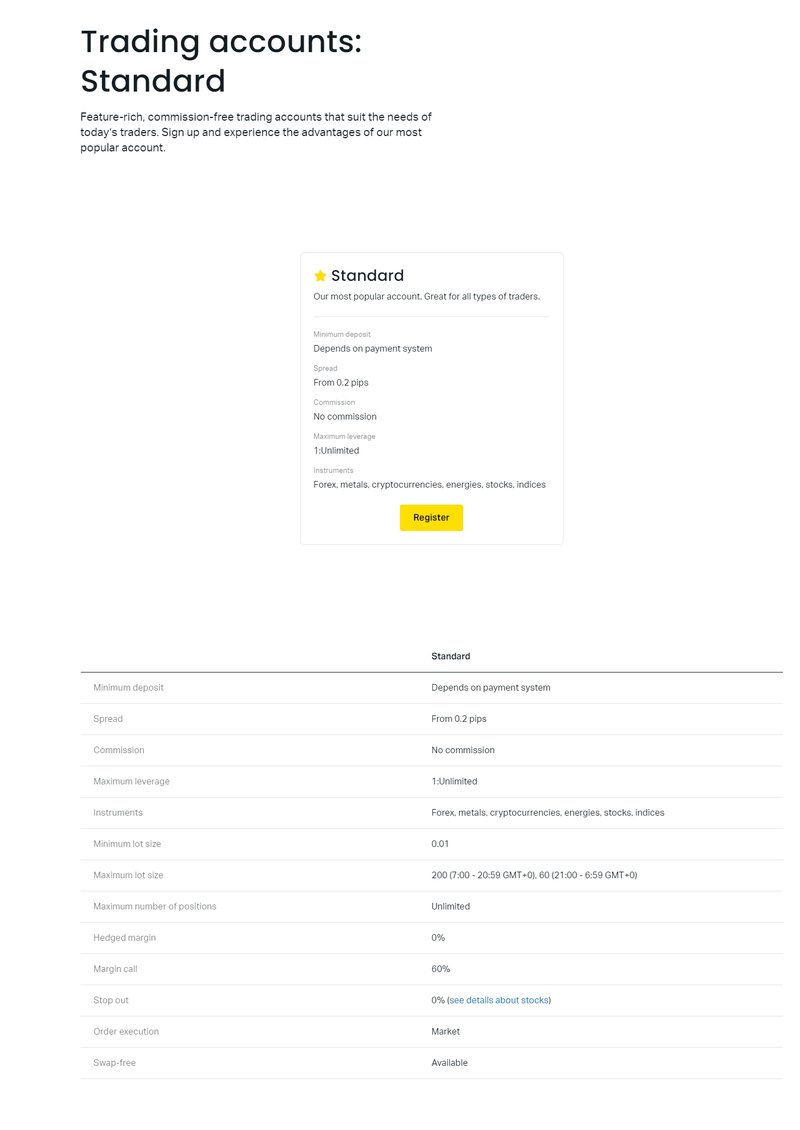Open the 'see details about stocks' link
Image resolution: width=800 pixels, height=1130 pixels.
click(499, 1000)
